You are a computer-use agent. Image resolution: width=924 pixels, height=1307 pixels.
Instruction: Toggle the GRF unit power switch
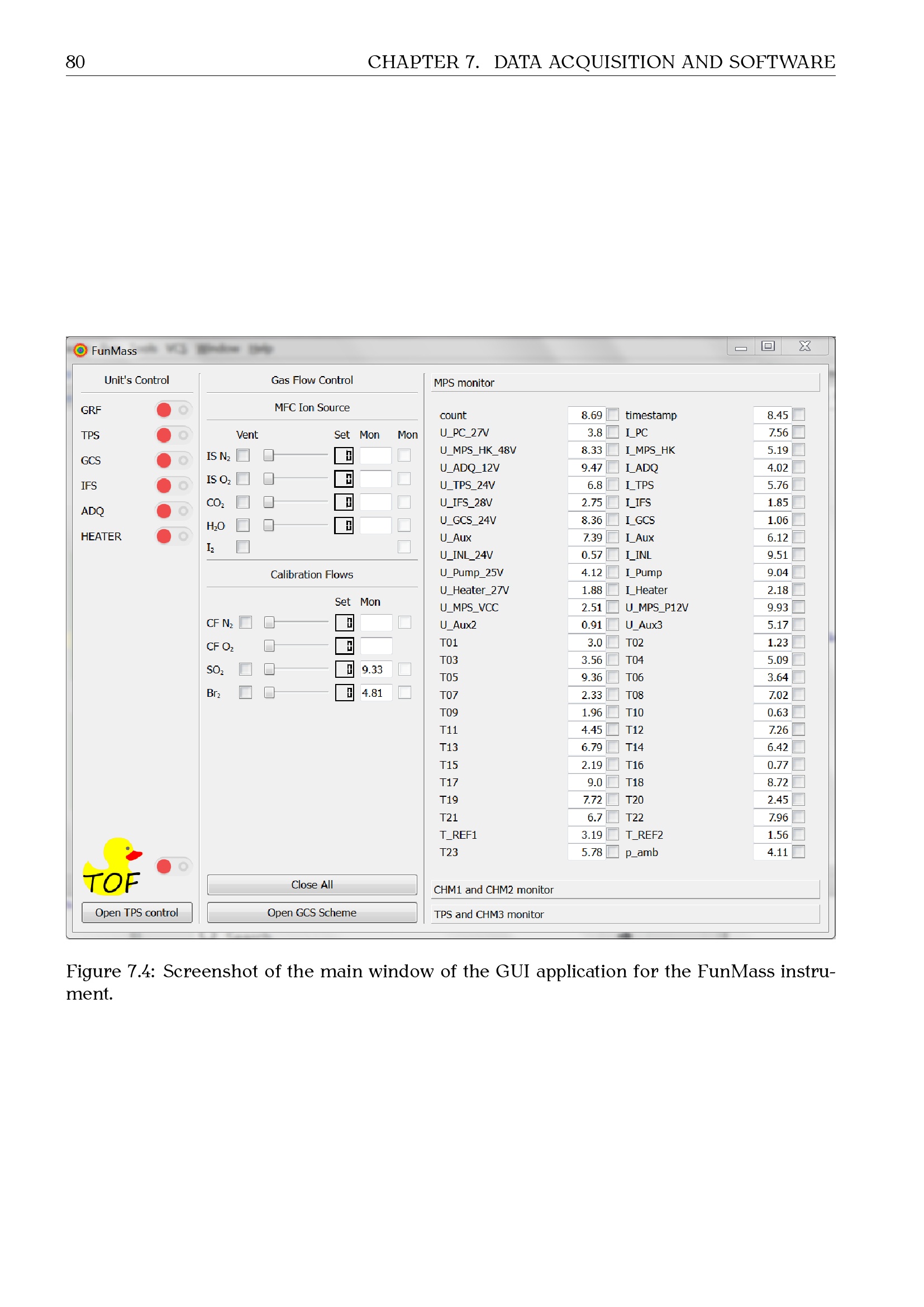(173, 410)
